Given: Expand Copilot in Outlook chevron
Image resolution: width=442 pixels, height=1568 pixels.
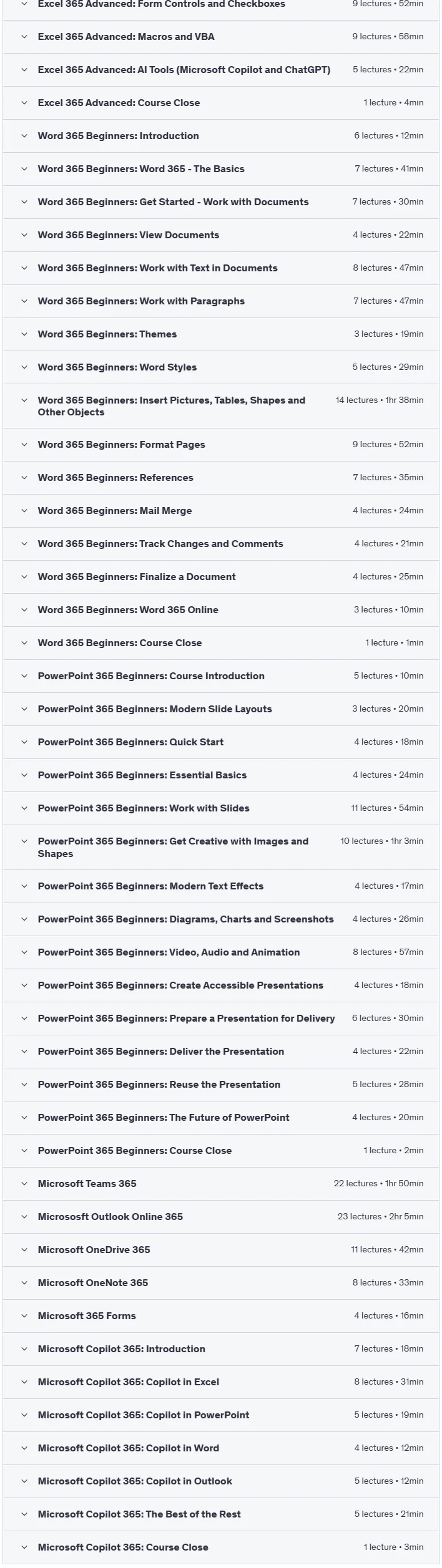Looking at the screenshot, I should pos(24,1481).
